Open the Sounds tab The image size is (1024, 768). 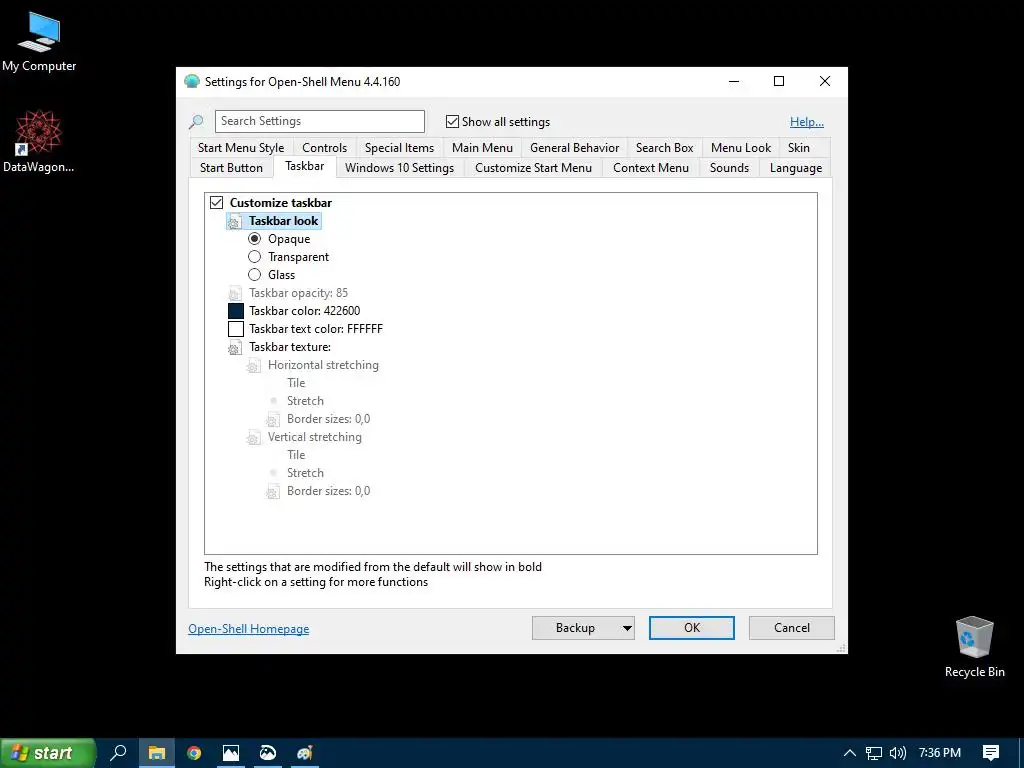(x=729, y=168)
